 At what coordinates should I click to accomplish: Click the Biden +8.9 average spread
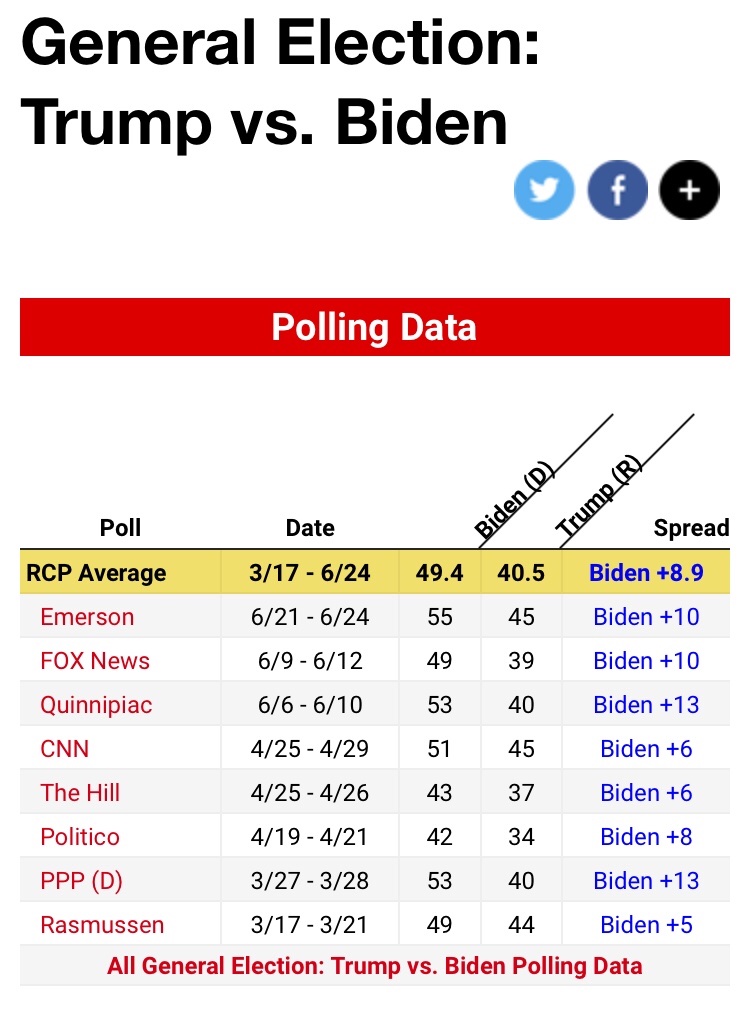pos(645,573)
